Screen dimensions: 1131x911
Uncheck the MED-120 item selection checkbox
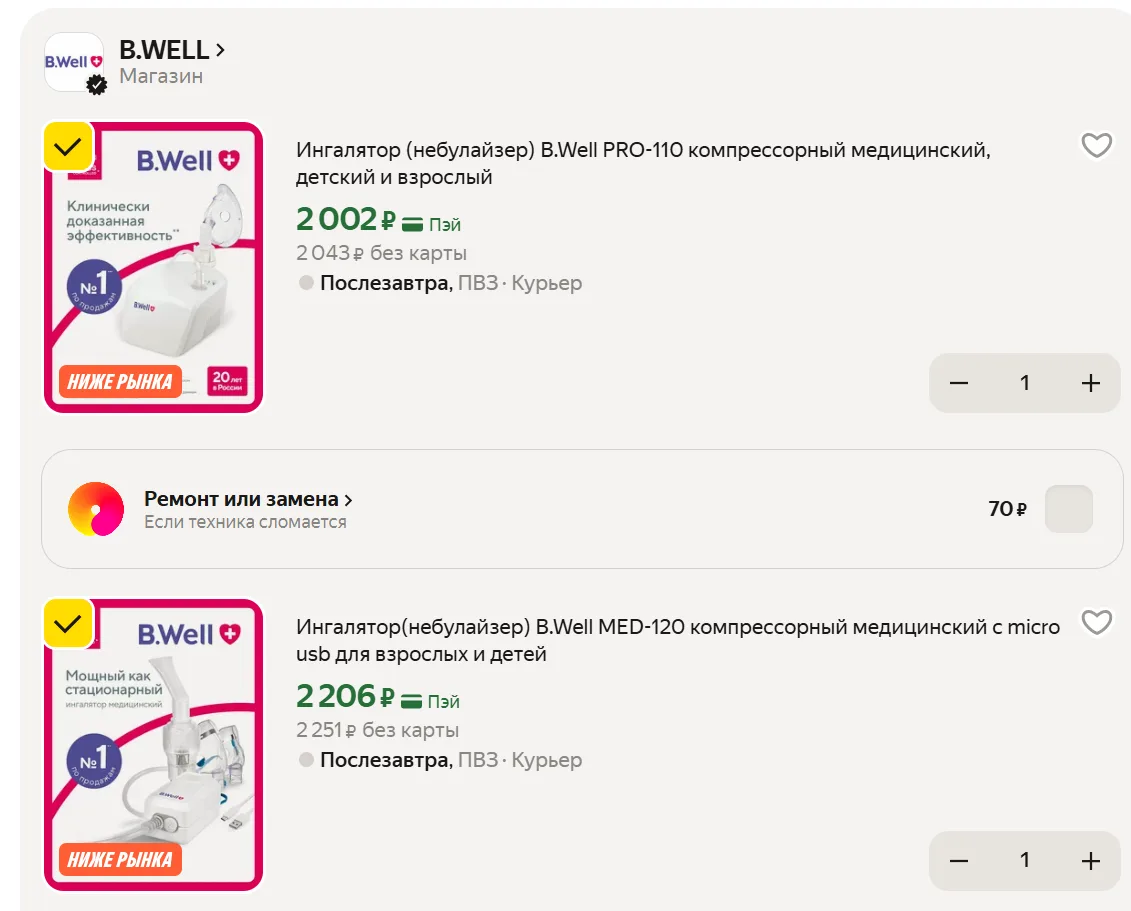click(68, 623)
